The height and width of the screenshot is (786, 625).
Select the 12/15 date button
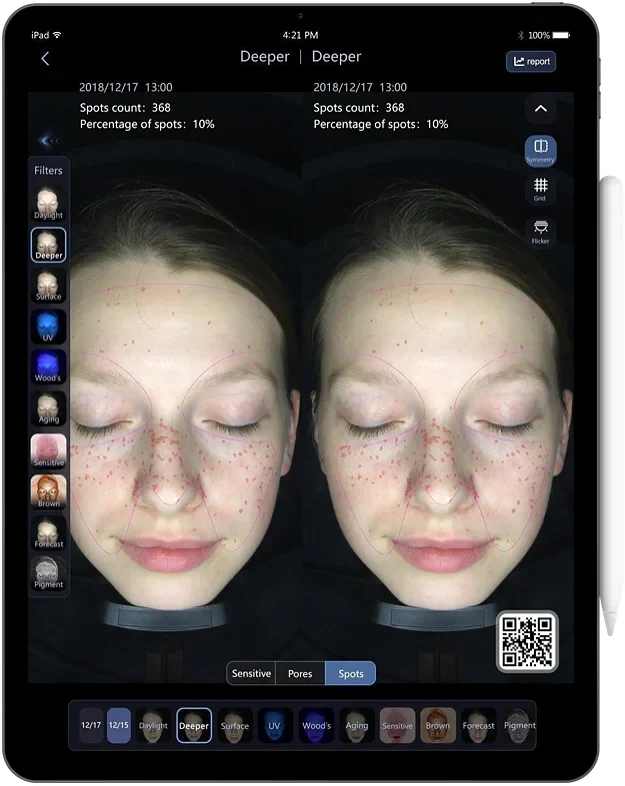click(x=119, y=725)
